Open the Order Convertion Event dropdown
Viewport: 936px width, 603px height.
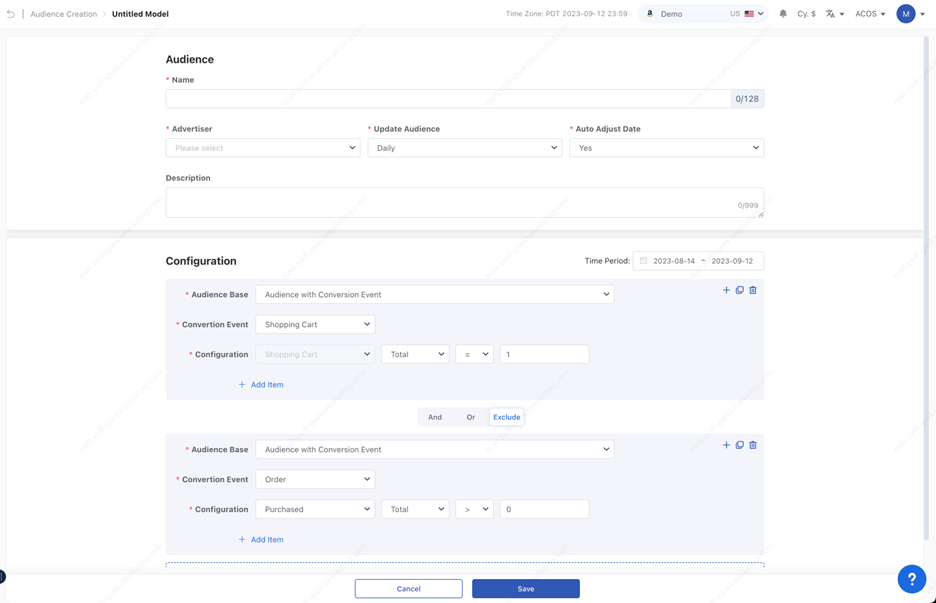click(315, 479)
